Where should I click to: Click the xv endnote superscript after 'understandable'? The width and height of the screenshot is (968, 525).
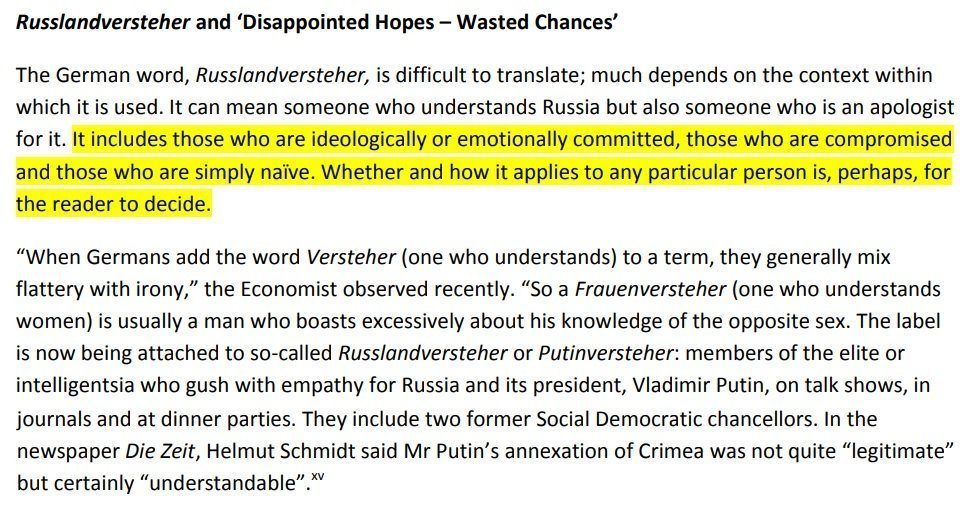(318, 476)
